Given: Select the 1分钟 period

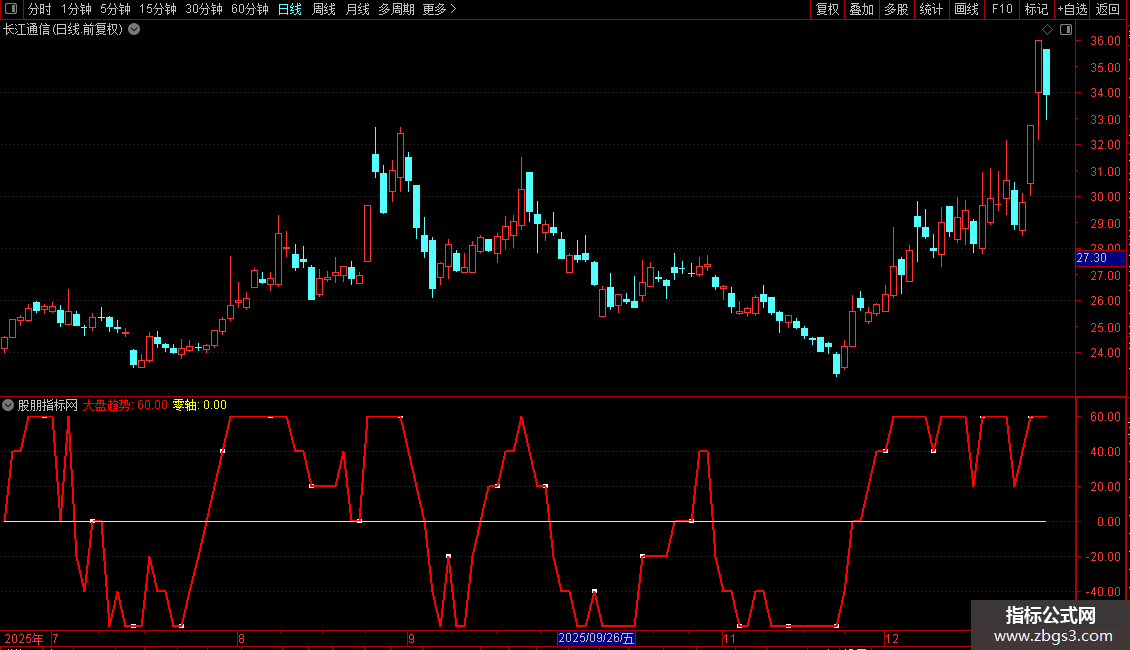Looking at the screenshot, I should click(x=76, y=9).
